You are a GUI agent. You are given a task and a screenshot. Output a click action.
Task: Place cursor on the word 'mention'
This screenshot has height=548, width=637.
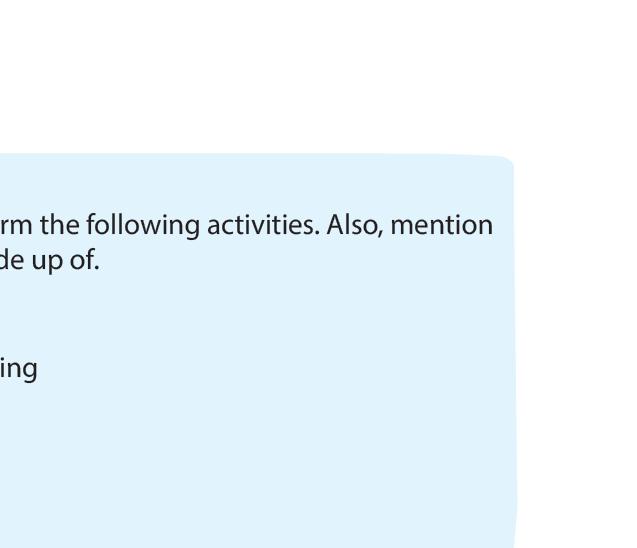point(441,225)
